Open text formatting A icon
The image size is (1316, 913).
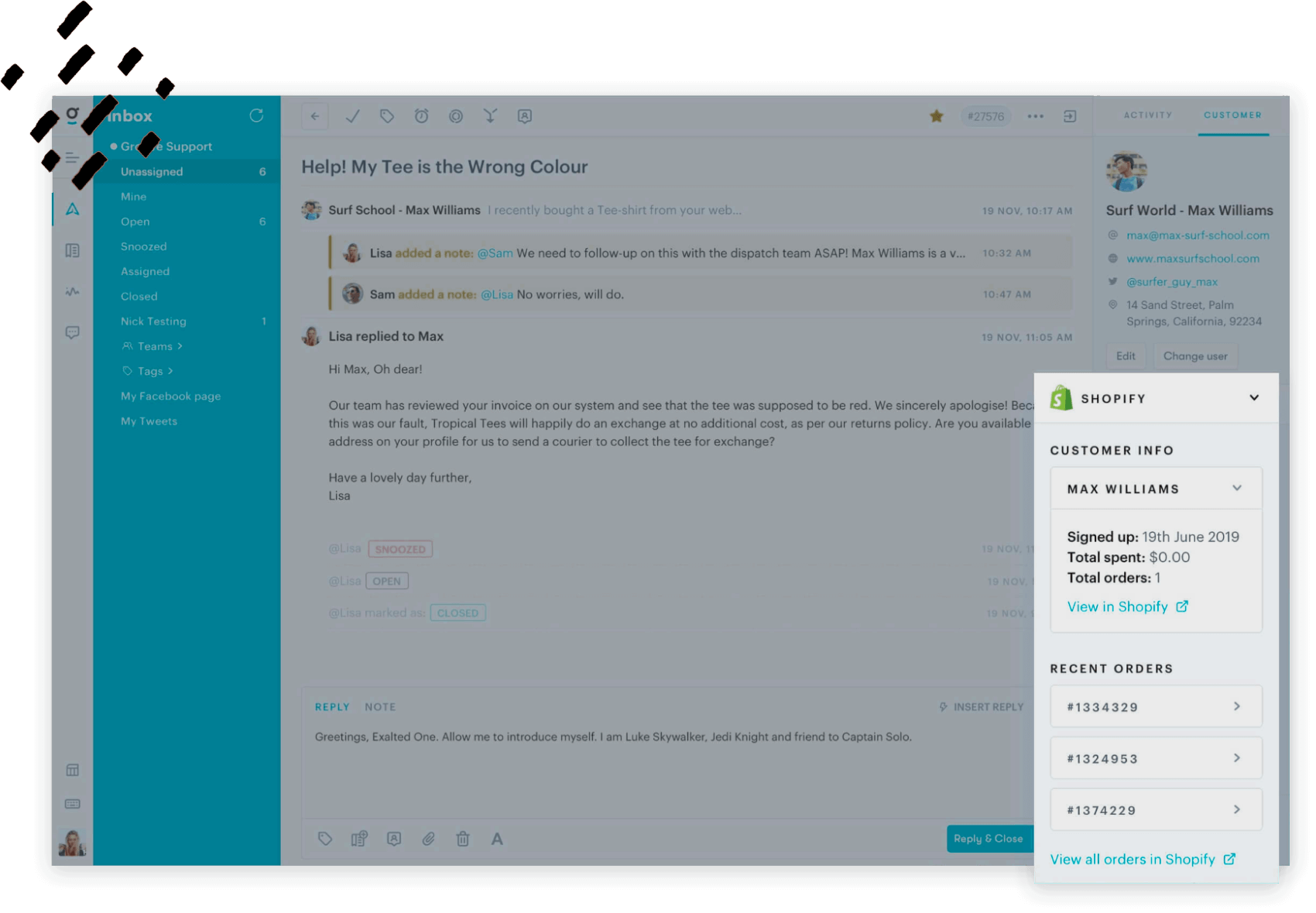pyautogui.click(x=497, y=839)
